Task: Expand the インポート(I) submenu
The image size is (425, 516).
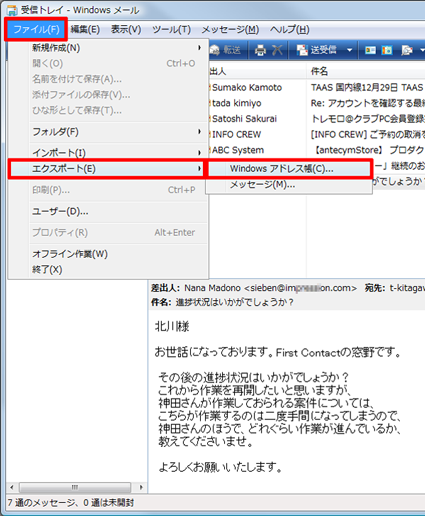Action: point(108,153)
